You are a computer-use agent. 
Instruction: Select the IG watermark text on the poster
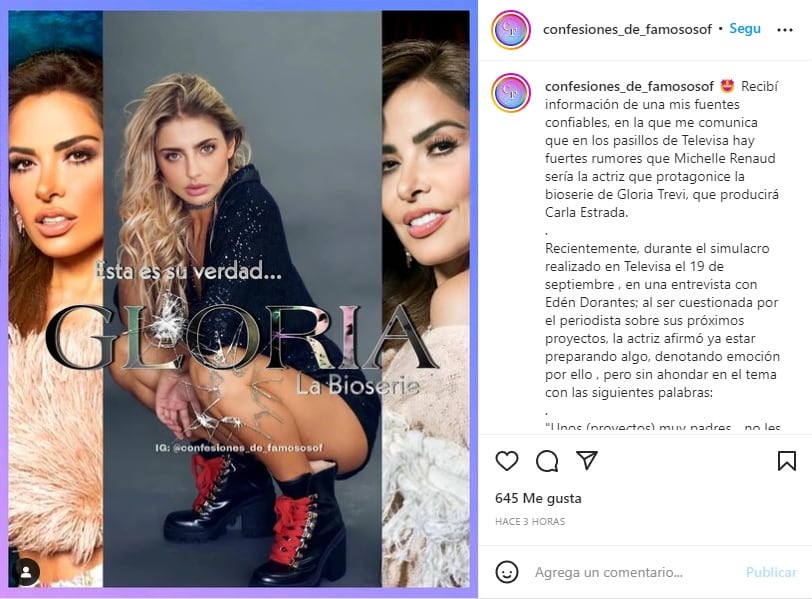[239, 447]
